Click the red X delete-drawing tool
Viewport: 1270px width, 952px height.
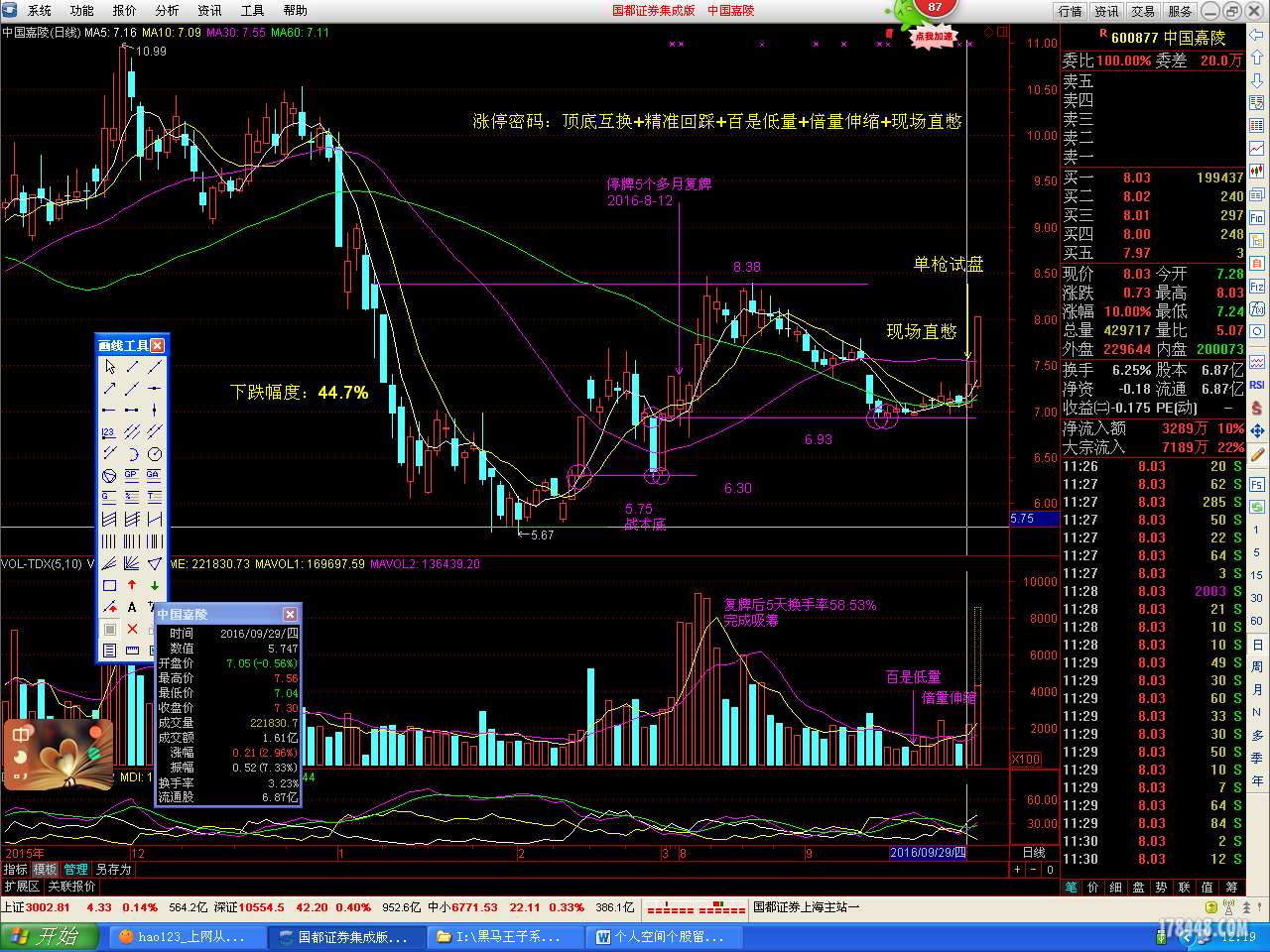132,629
